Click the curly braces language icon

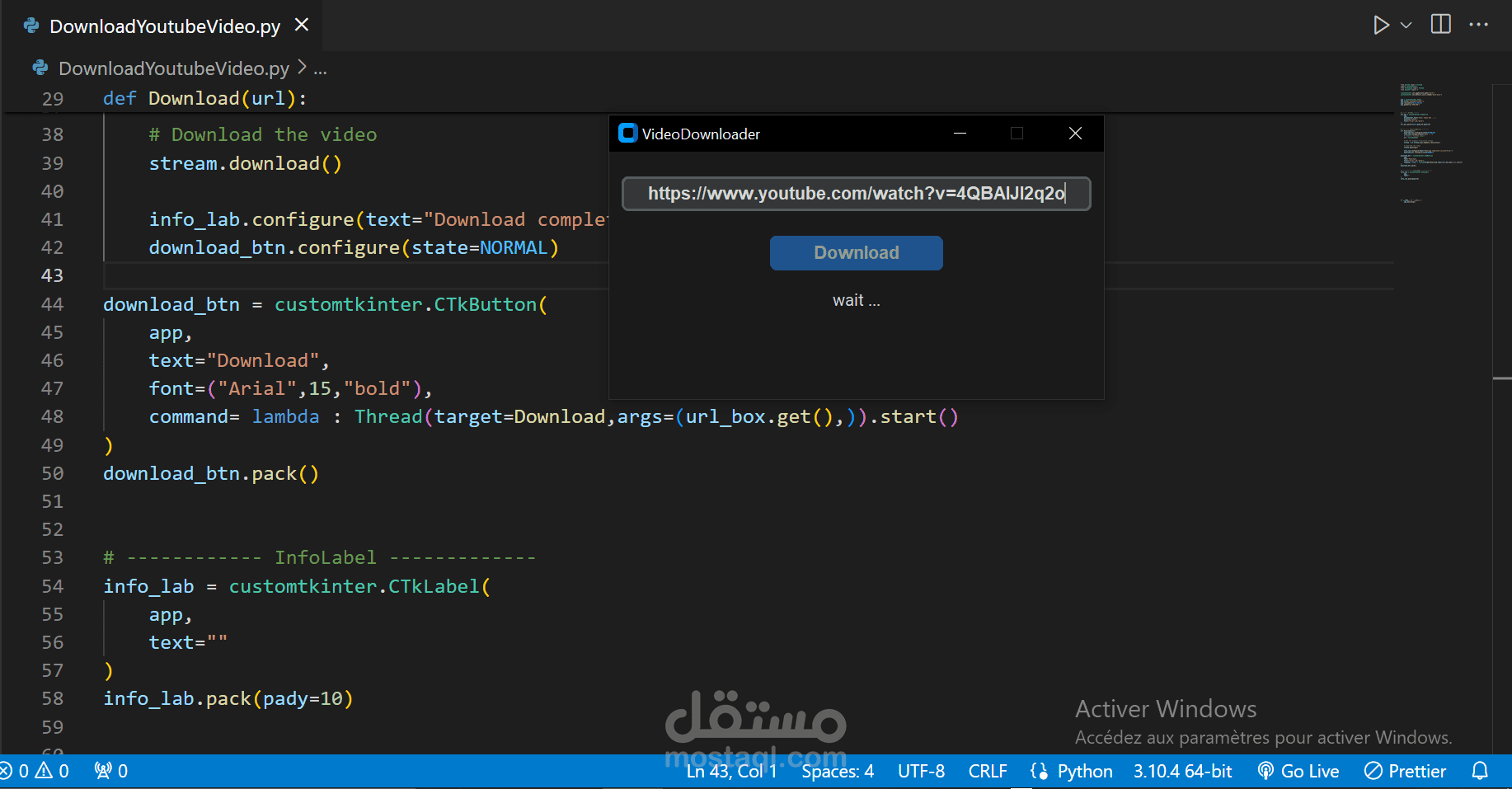(1039, 771)
